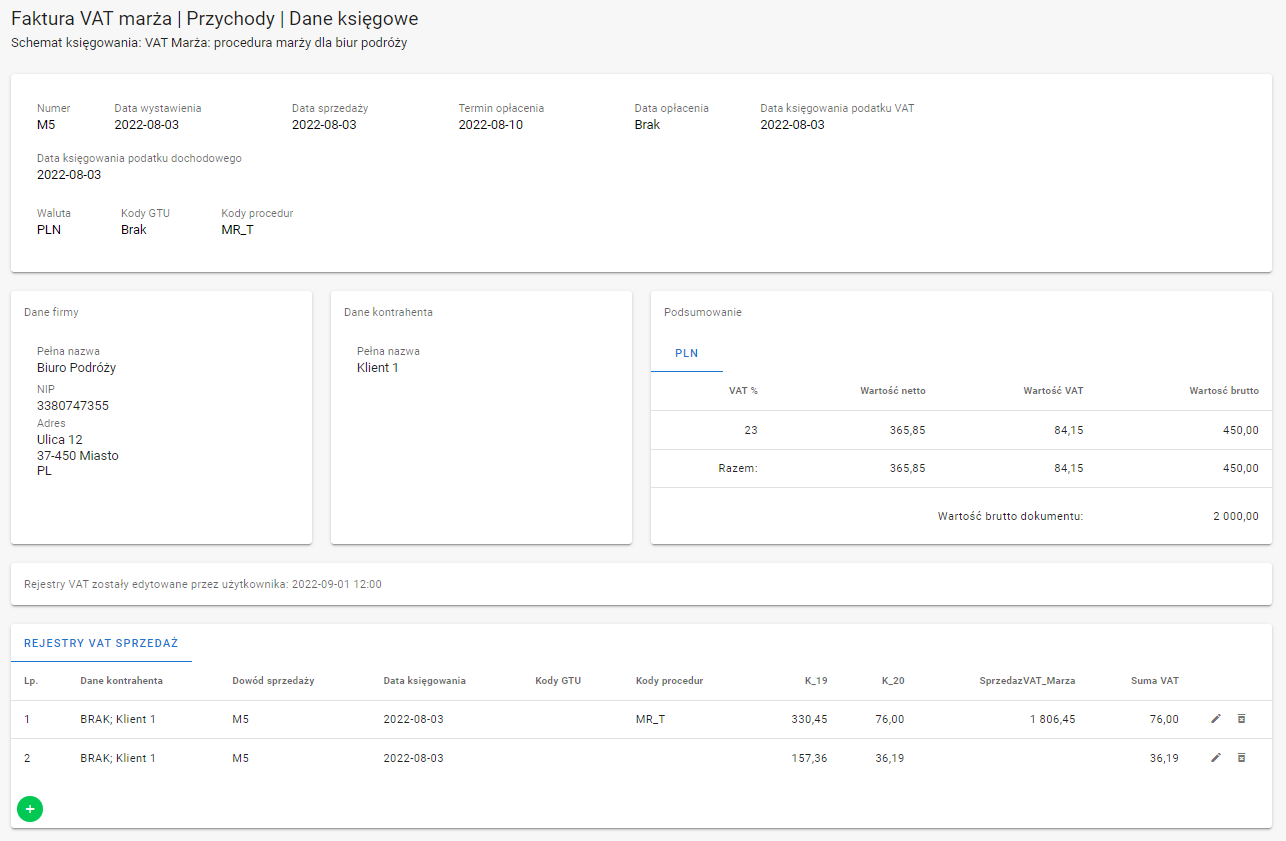Click the Wartość netto header in the summary
This screenshot has height=841, width=1286.
pyautogui.click(x=892, y=391)
